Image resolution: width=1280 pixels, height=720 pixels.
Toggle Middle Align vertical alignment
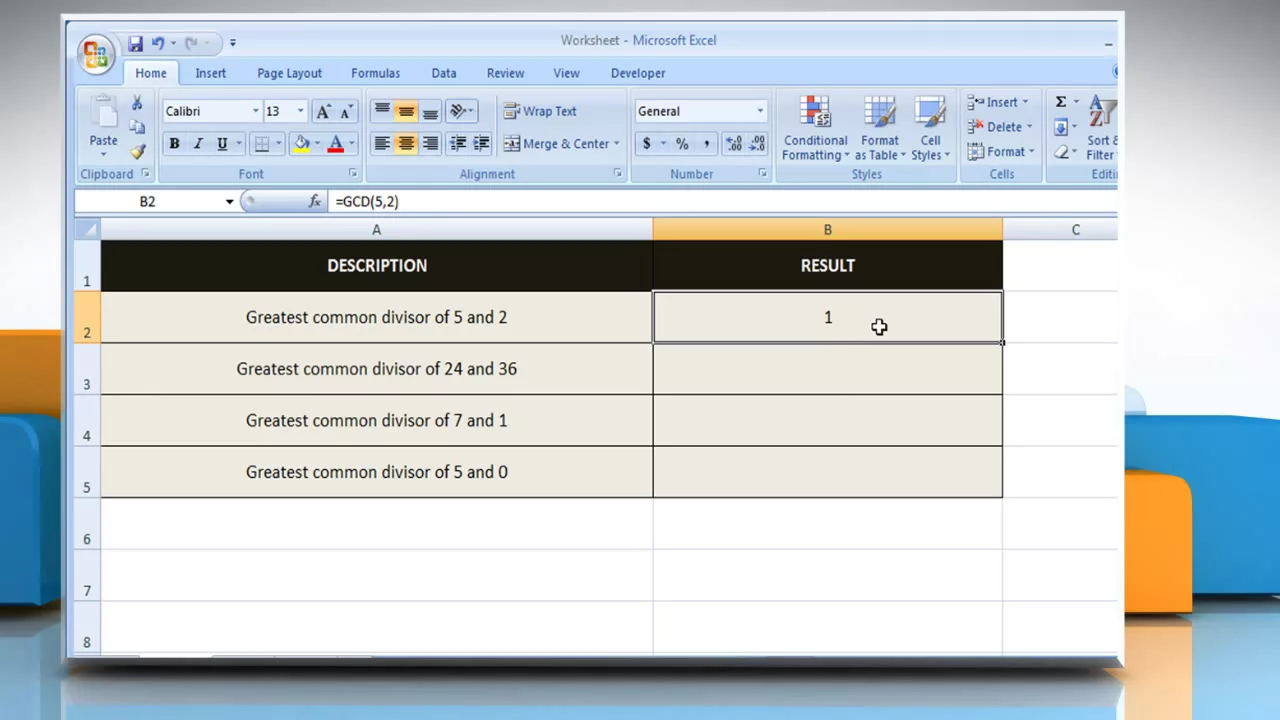[406, 111]
